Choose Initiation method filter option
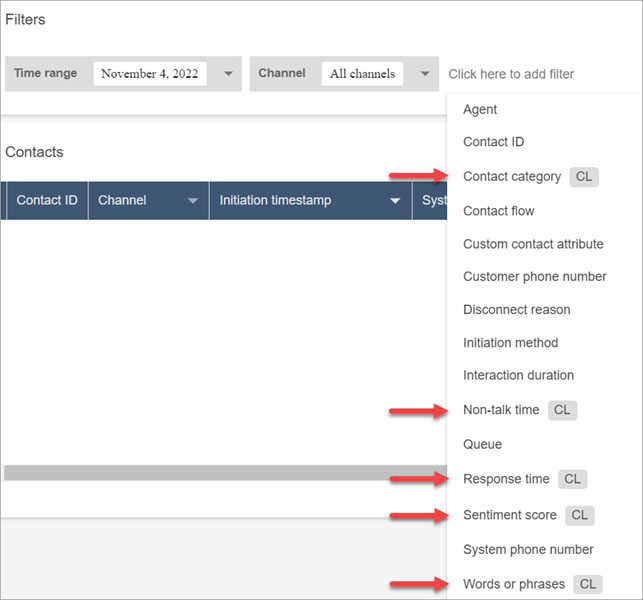The image size is (643, 600). [x=510, y=343]
